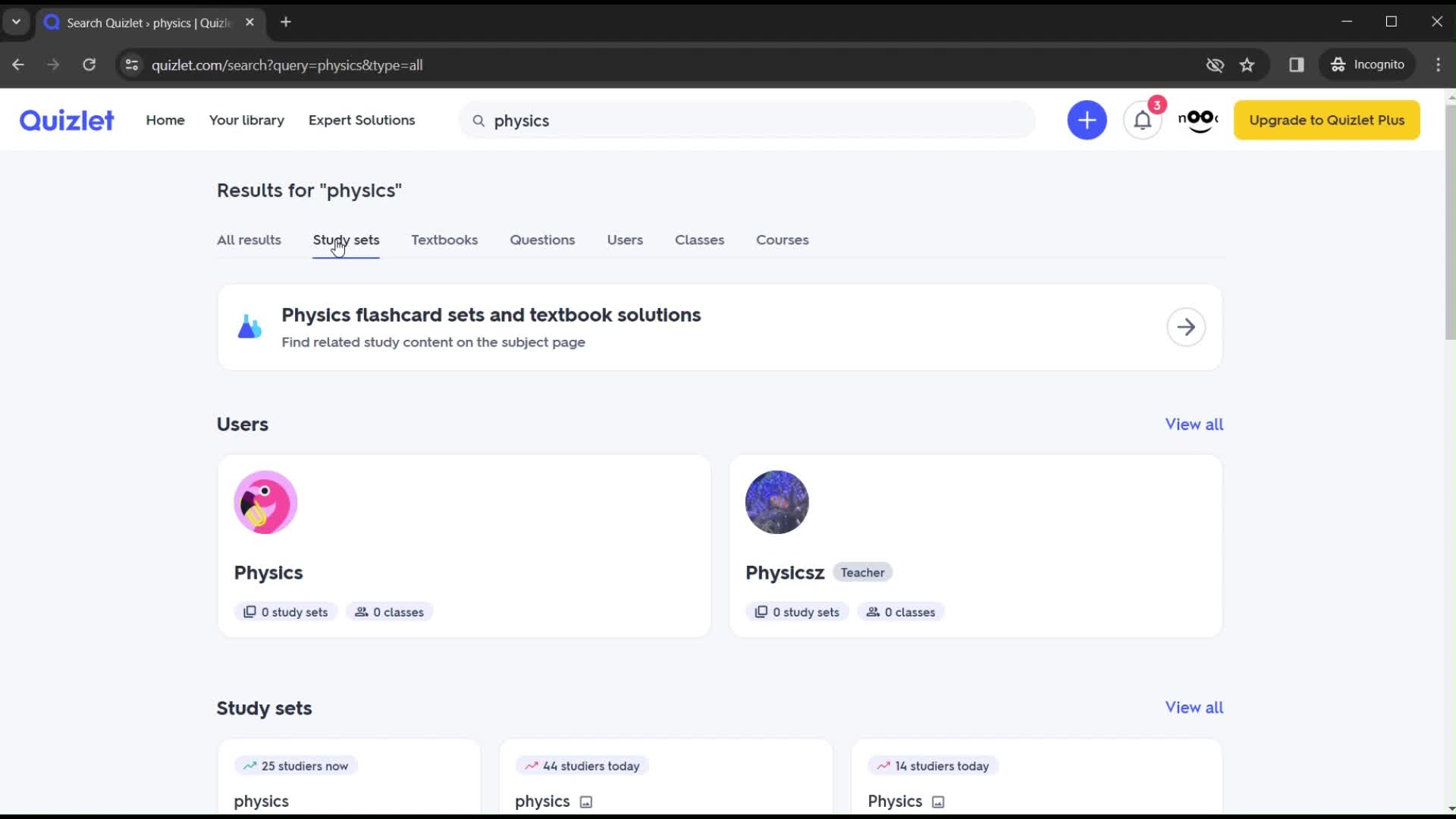Screen dimensions: 1456x819
Task: Click '0 classes' on Physicsz card
Action: tap(901, 612)
